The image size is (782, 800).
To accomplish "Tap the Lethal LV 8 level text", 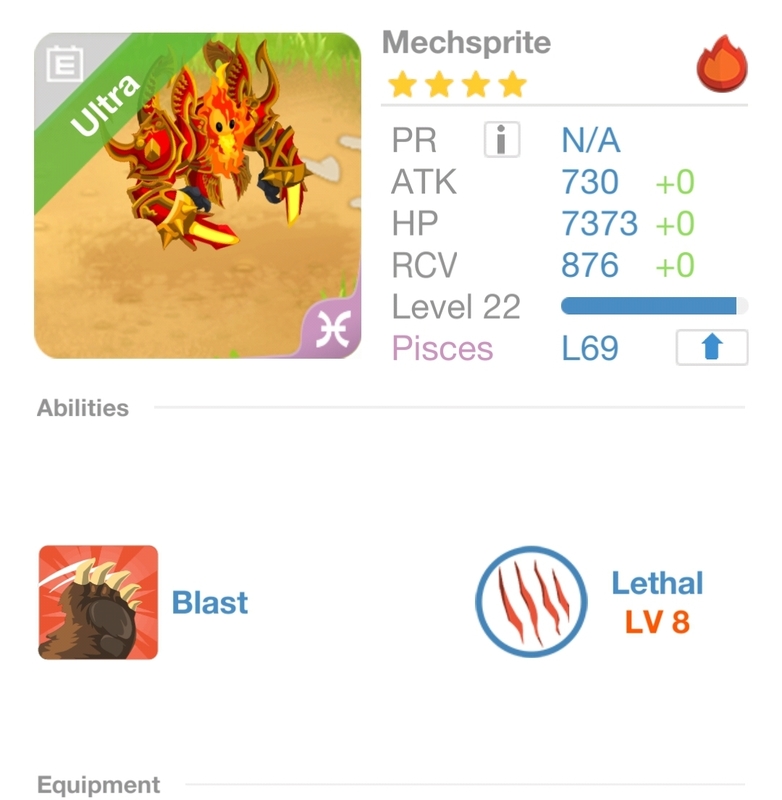I will [x=658, y=622].
